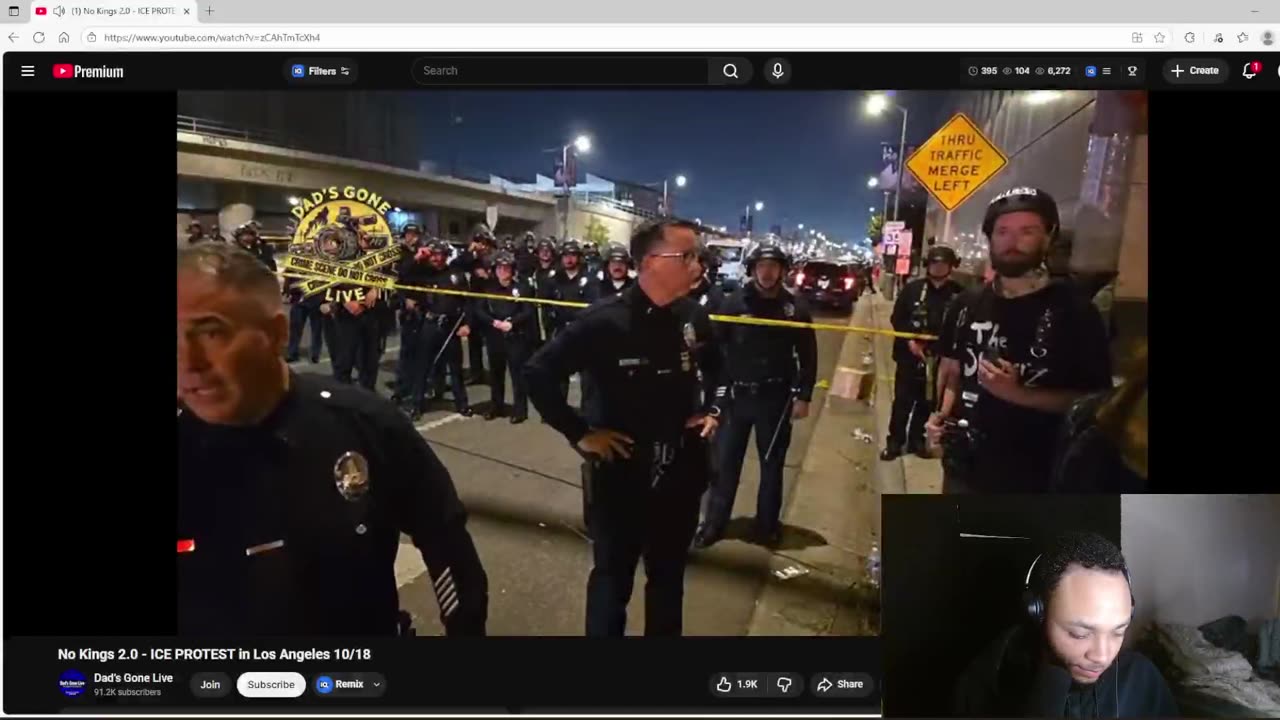Open the Favorites list icon

pyautogui.click(x=1242, y=37)
